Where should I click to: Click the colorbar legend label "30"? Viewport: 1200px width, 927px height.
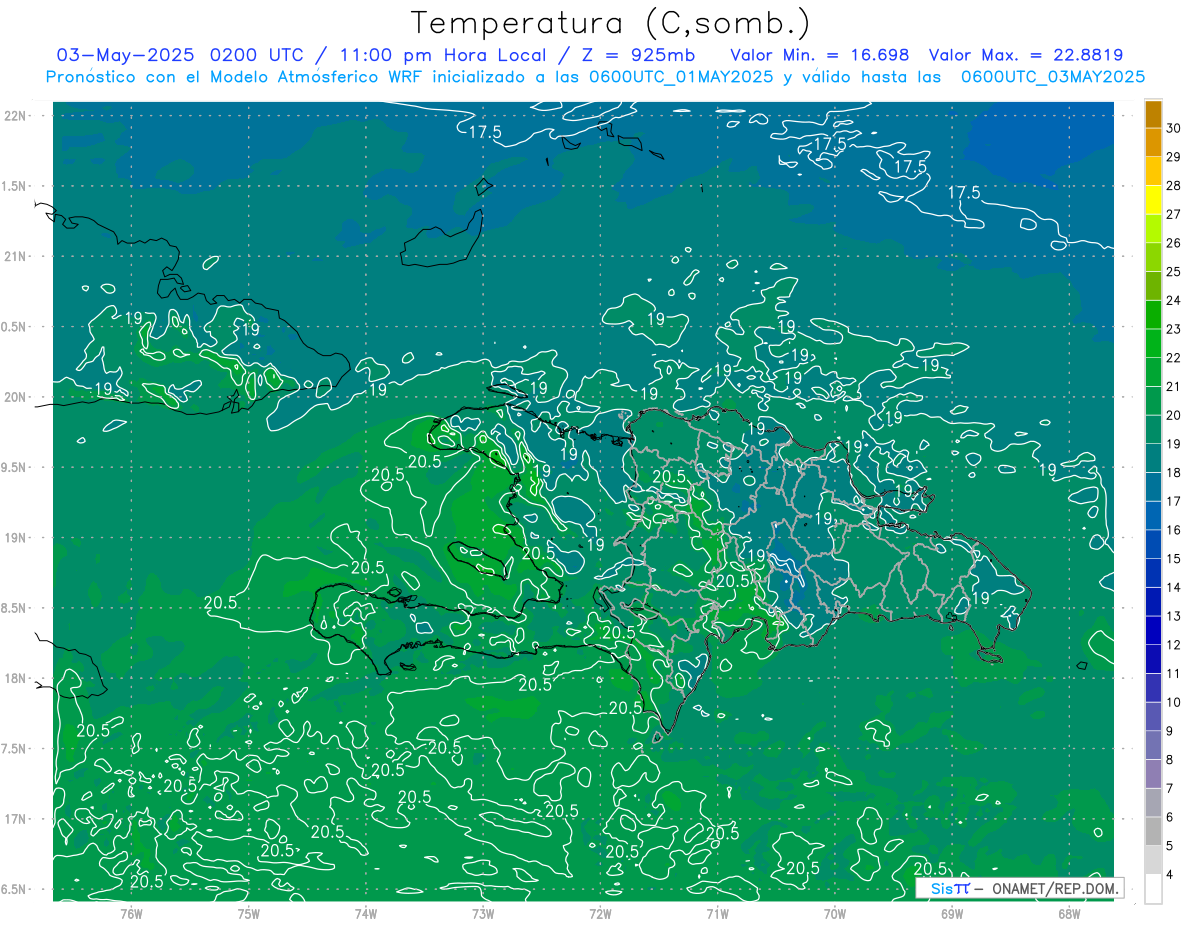tap(1174, 128)
